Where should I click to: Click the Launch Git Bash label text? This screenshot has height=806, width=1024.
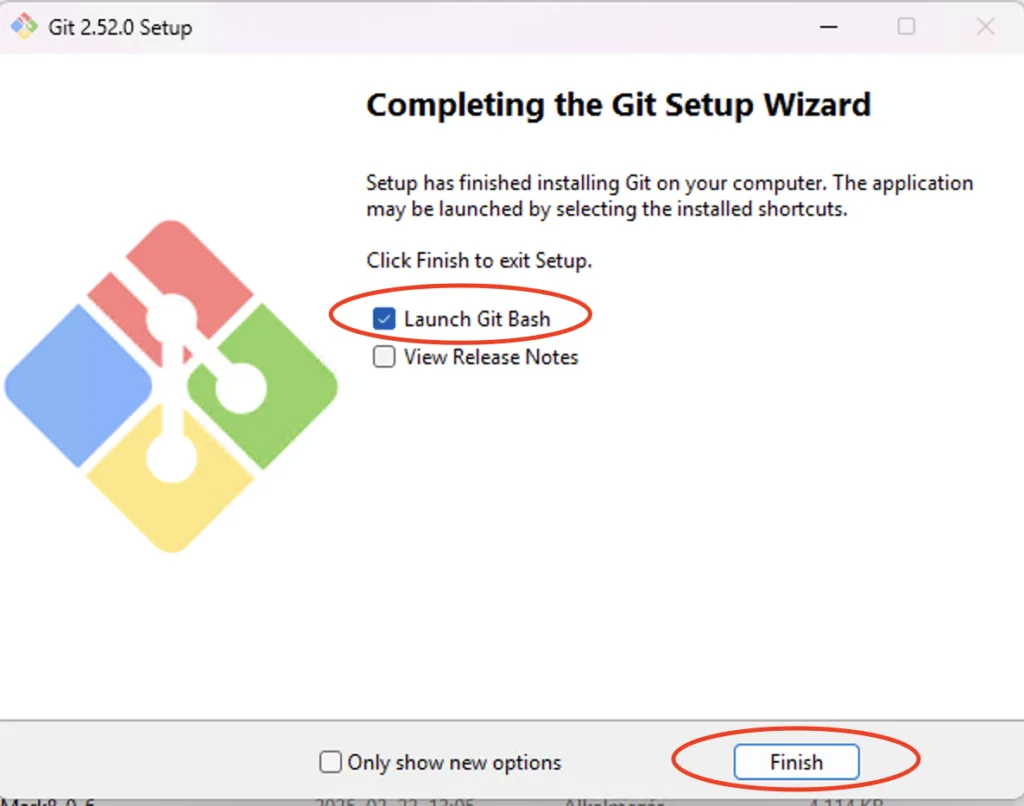[477, 319]
